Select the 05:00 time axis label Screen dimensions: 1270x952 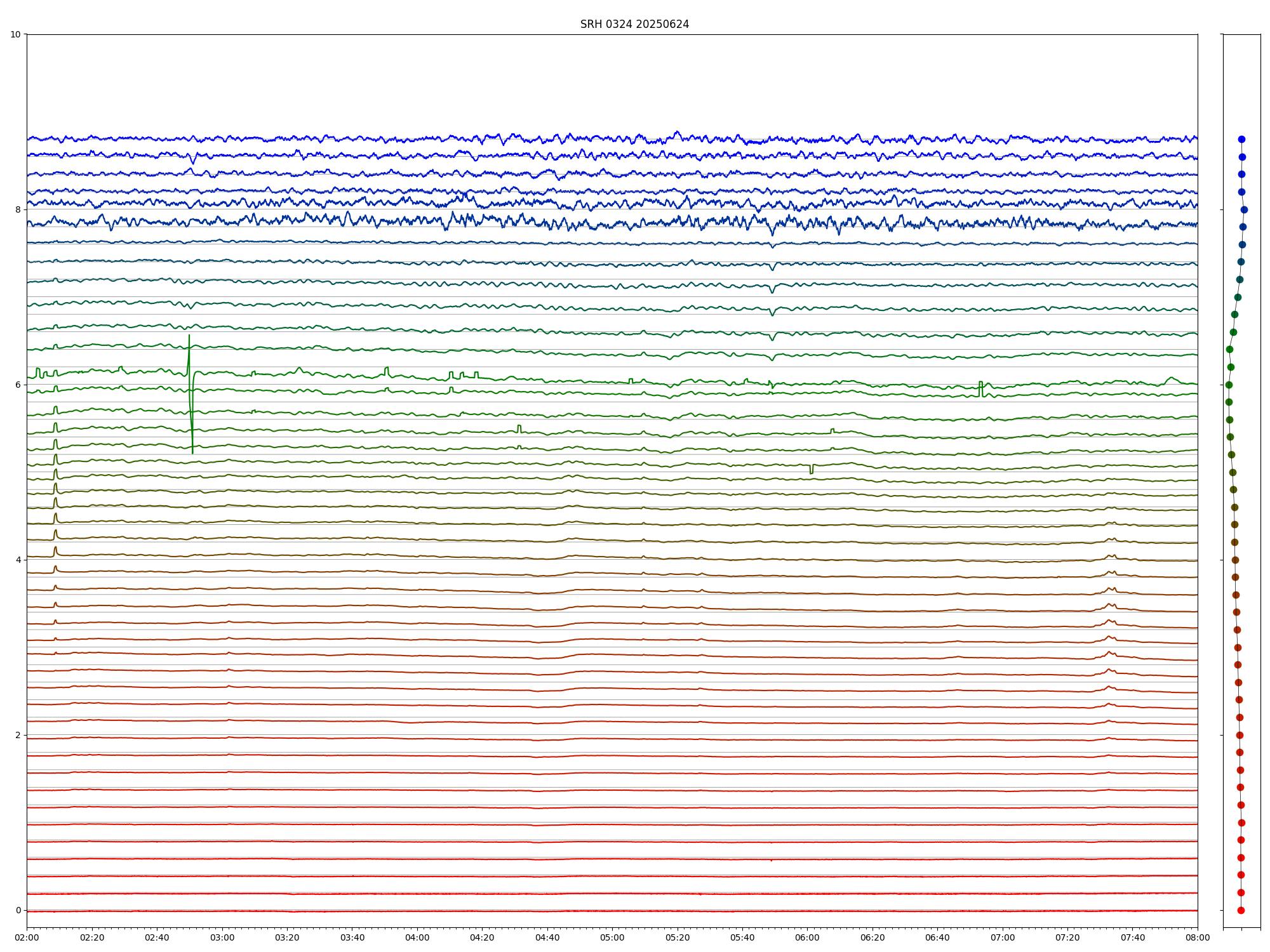[612, 937]
